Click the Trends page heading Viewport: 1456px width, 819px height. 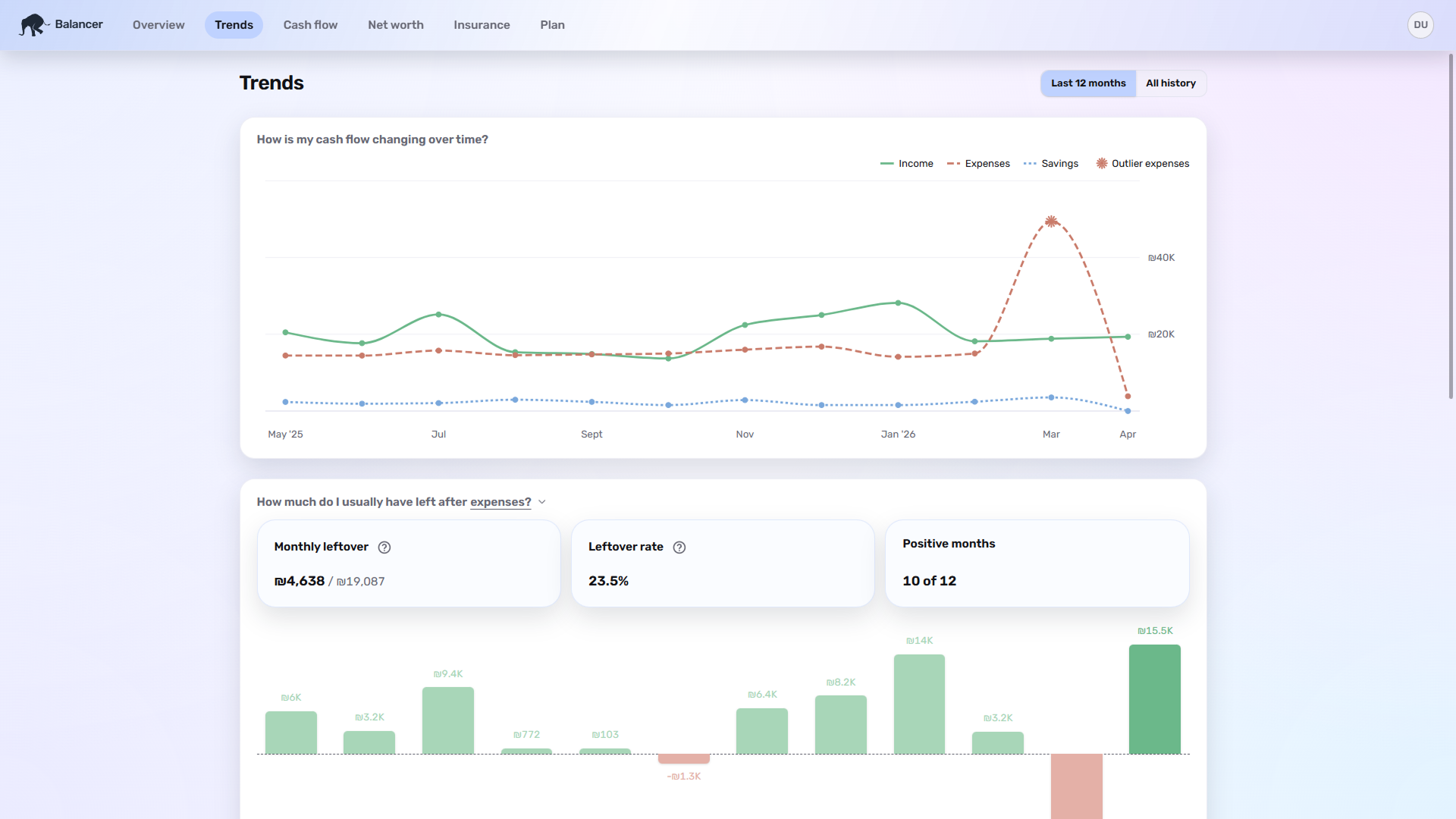pos(271,83)
